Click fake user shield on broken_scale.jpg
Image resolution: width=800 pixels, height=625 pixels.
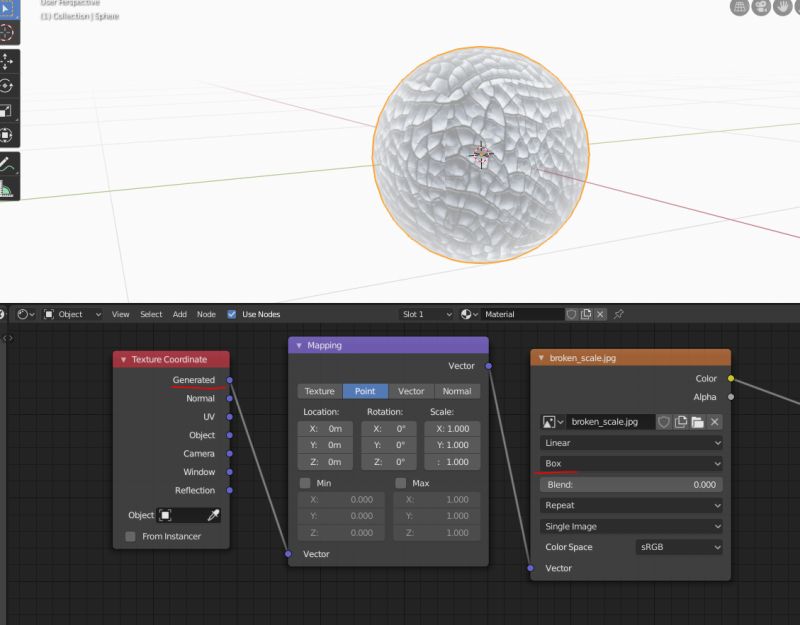pos(663,422)
